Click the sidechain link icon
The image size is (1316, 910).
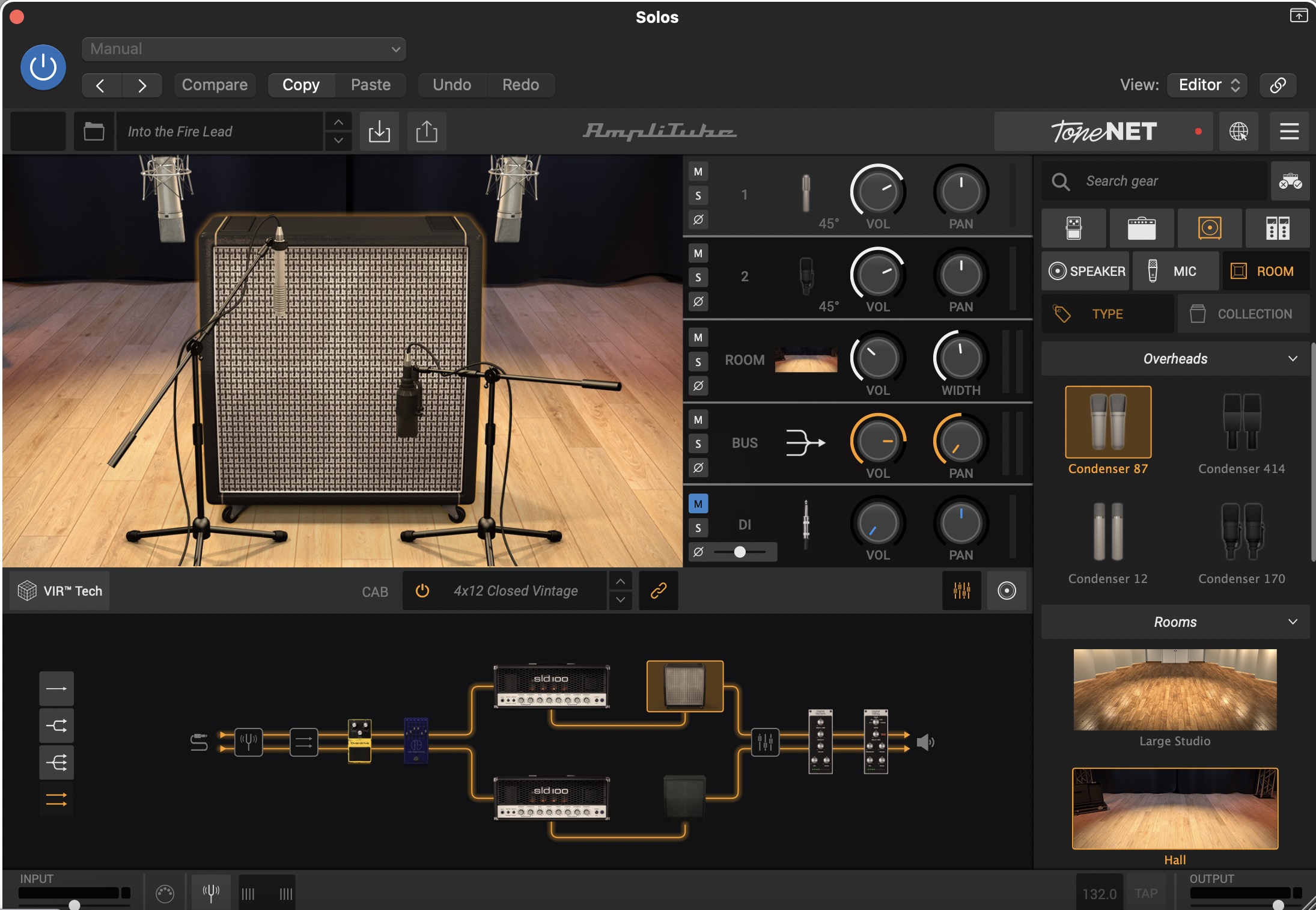click(x=1278, y=85)
